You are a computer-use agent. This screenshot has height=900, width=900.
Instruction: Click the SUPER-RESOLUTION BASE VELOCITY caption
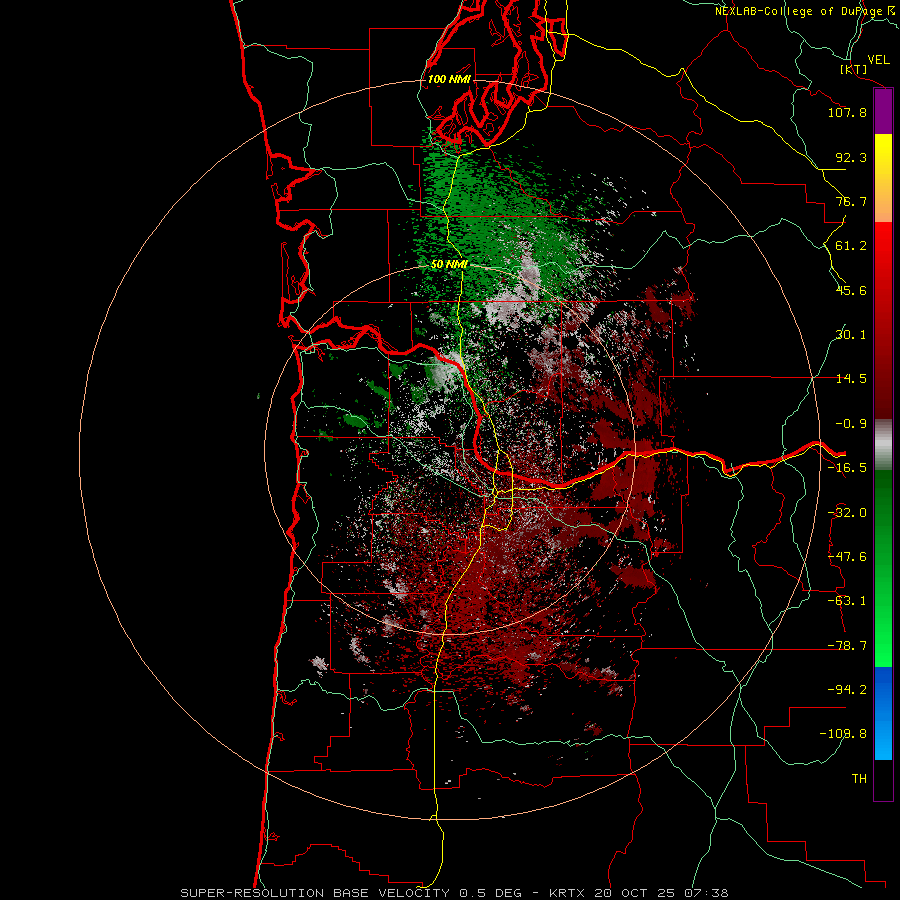point(315,893)
